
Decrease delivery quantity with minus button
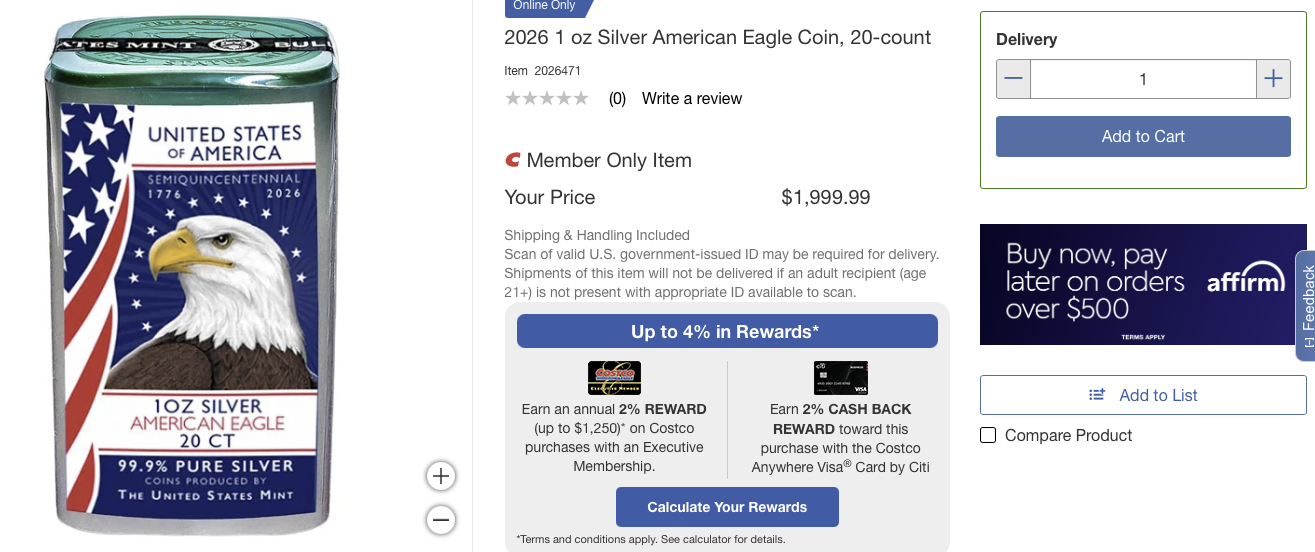click(1014, 79)
